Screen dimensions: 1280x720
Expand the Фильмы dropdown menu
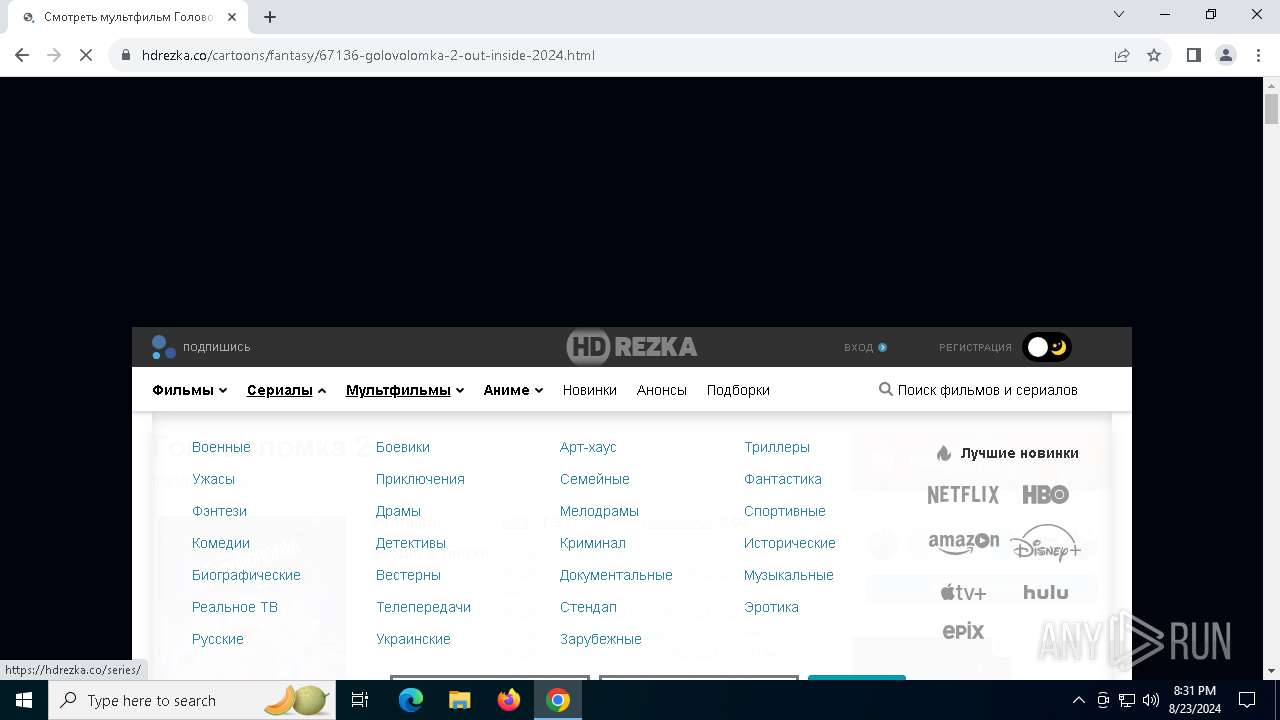(x=189, y=390)
